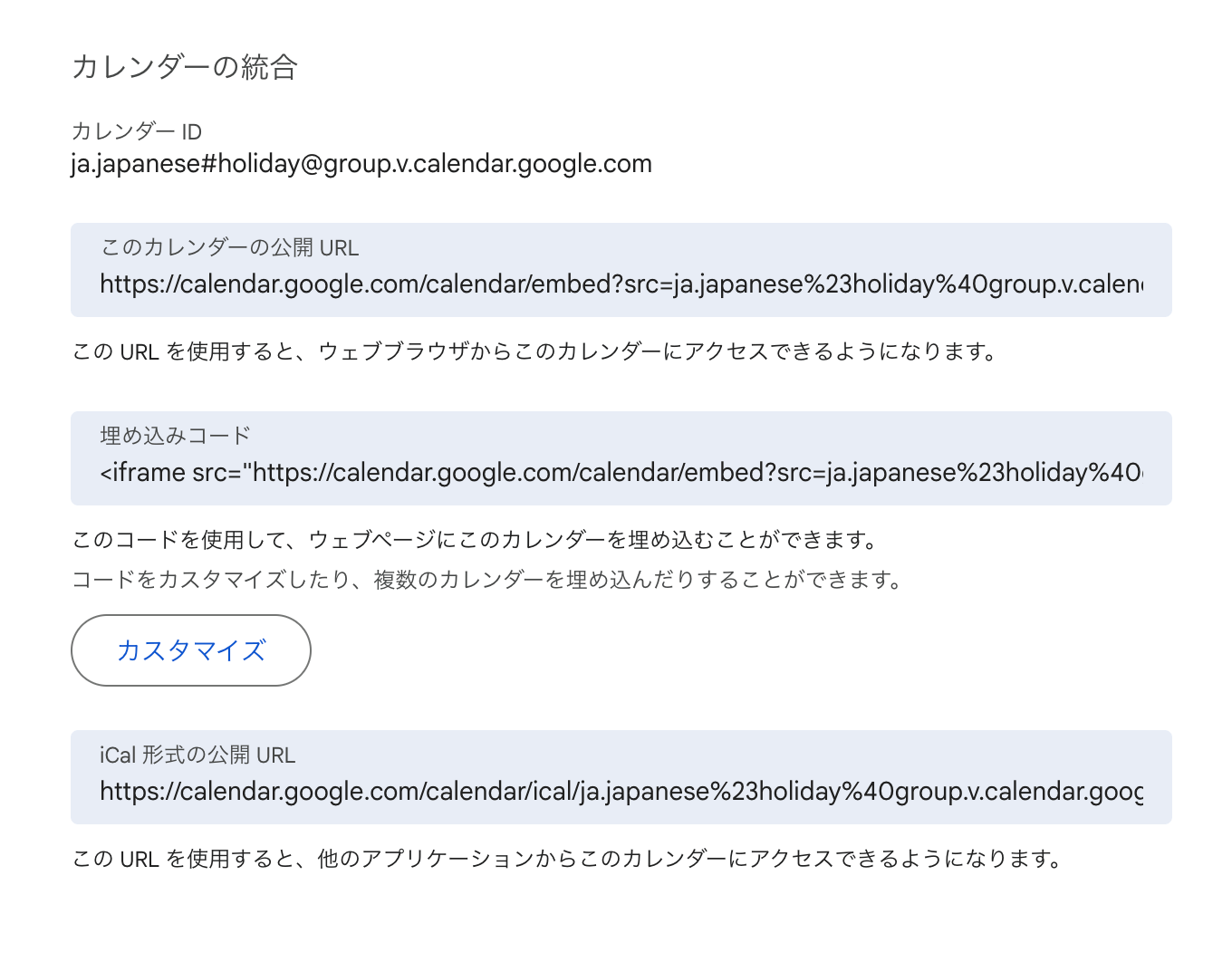Click the truncated right end of the embed code
1232x962 pixels.
coord(1128,473)
